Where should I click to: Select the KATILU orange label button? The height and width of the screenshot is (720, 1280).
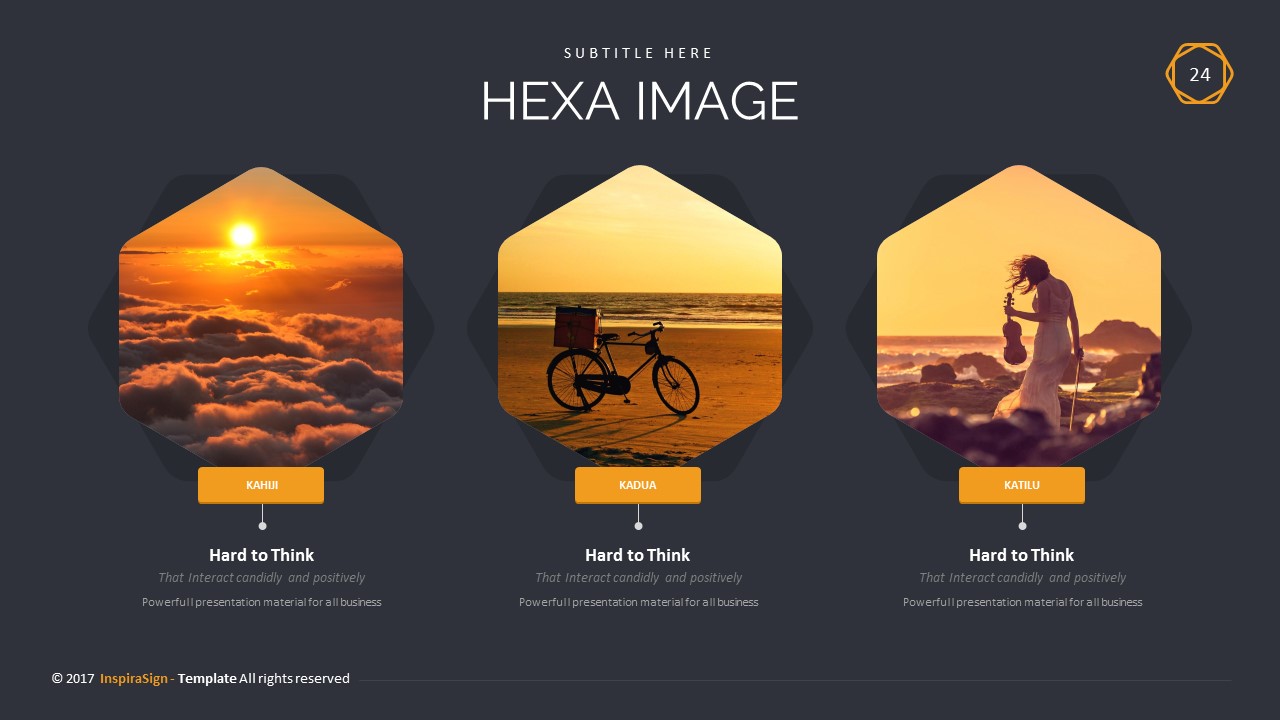tap(1022, 485)
